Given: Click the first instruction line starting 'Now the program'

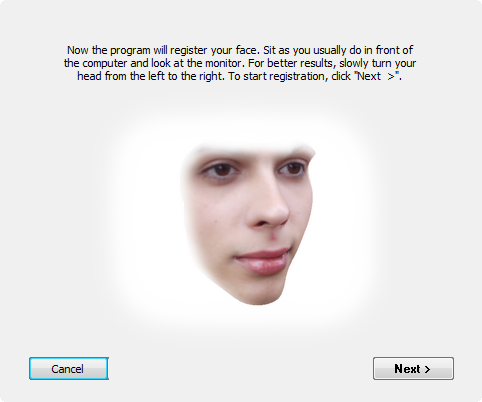Looking at the screenshot, I should click(x=240, y=50).
